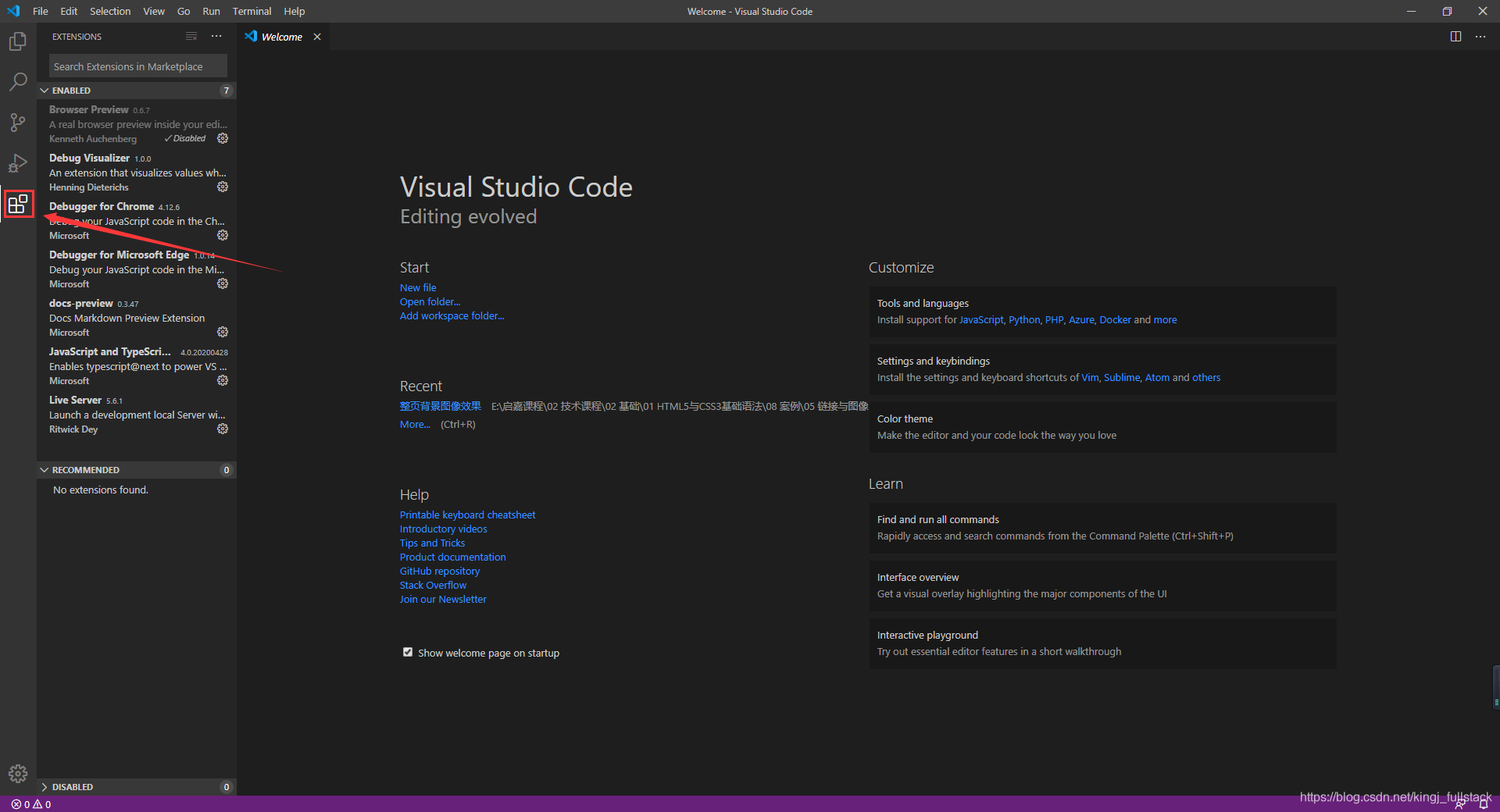Open the Selection menu
The image size is (1500, 812).
pyautogui.click(x=110, y=11)
